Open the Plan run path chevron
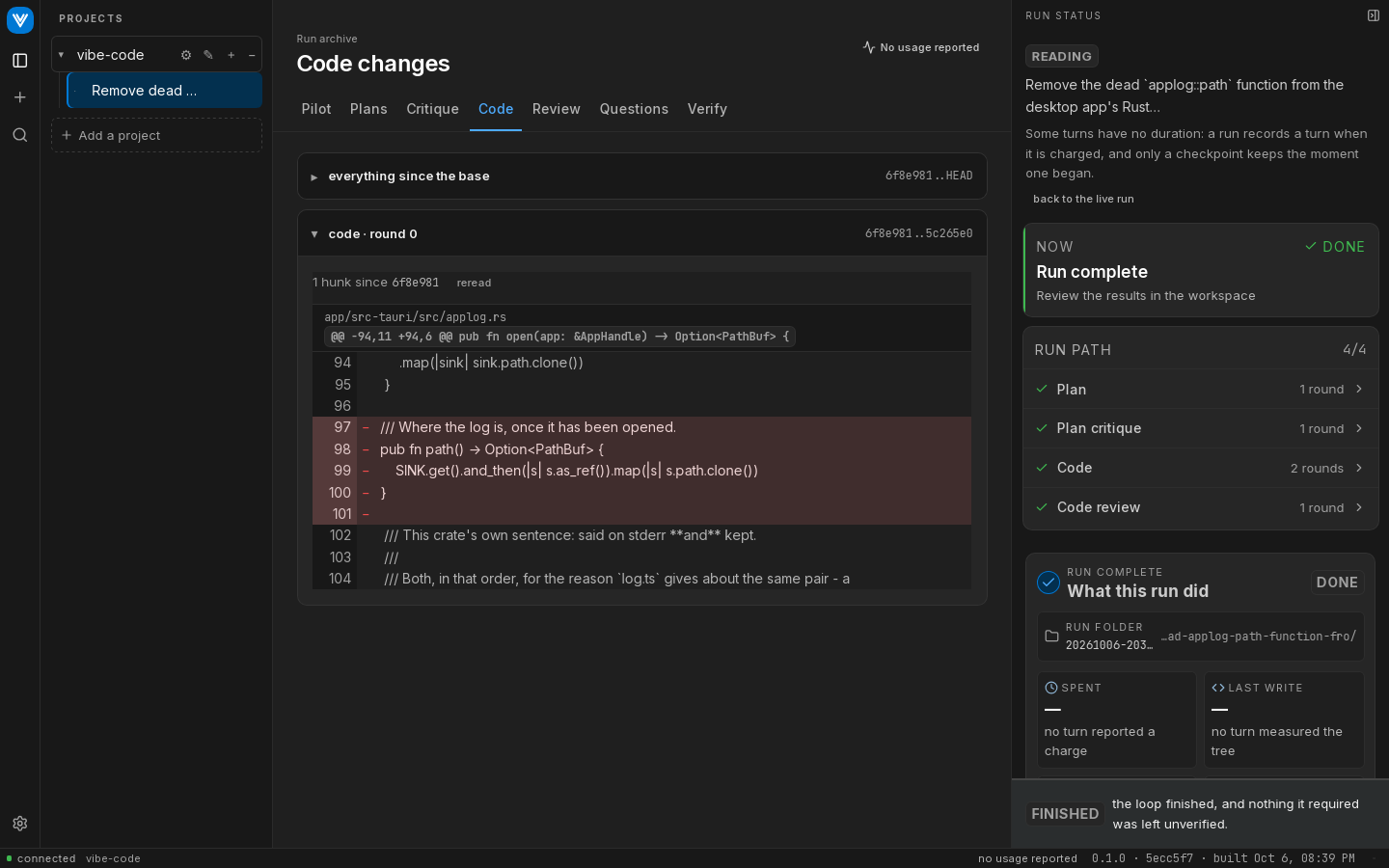The height and width of the screenshot is (868, 1389). (1359, 389)
